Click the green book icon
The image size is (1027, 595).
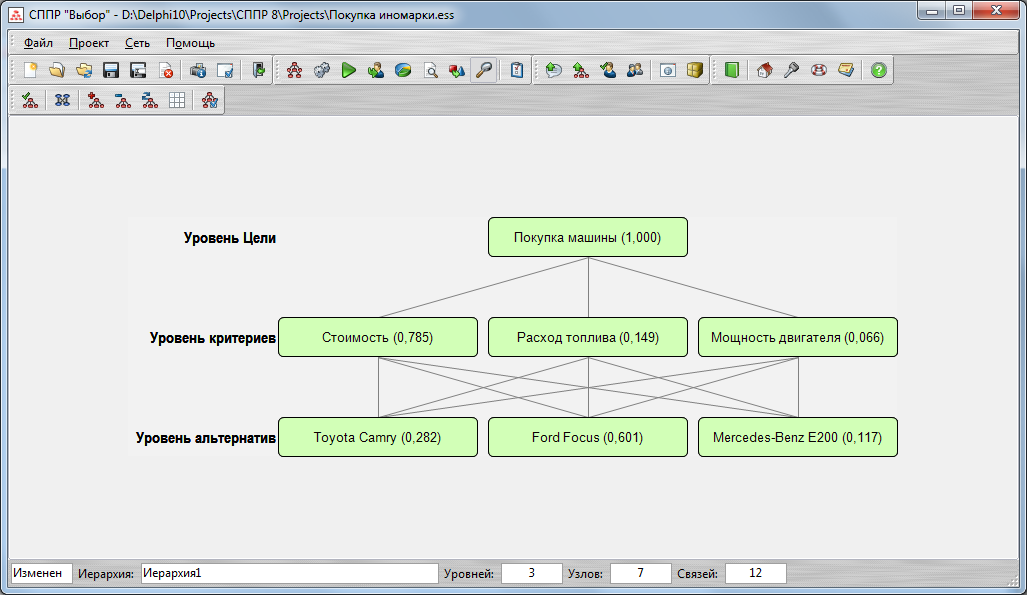point(731,70)
